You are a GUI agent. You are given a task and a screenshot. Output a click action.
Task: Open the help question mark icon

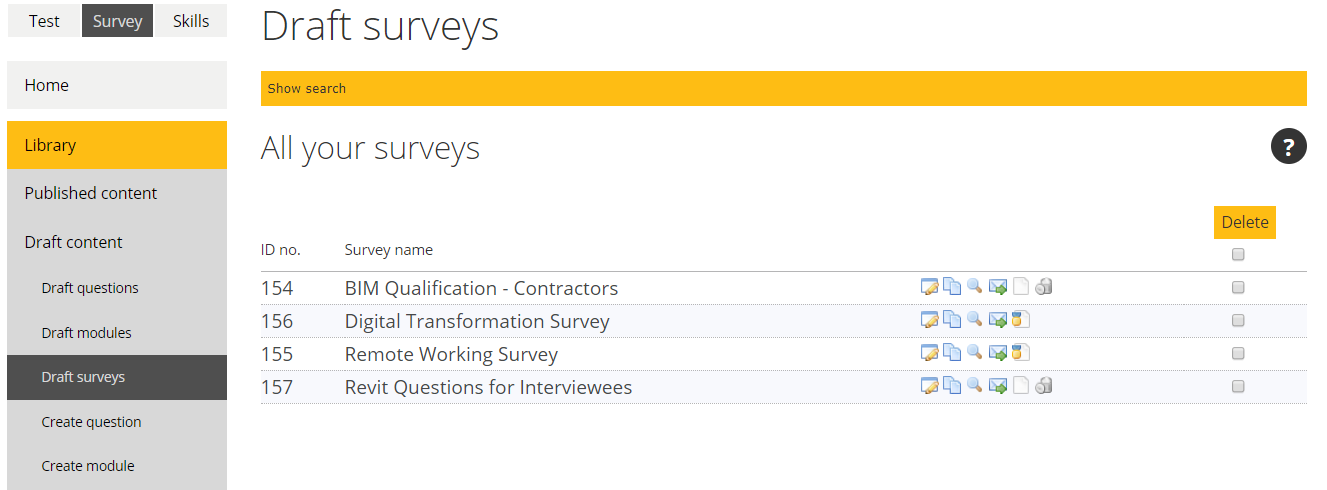pos(1289,147)
